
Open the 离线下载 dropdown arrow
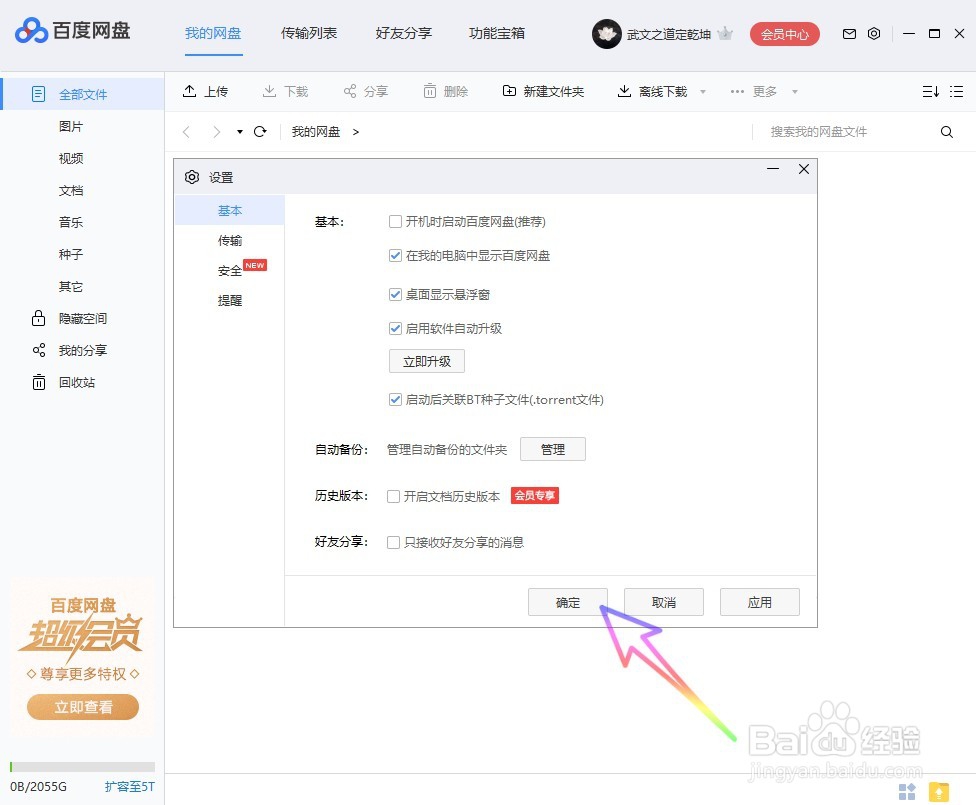click(703, 91)
